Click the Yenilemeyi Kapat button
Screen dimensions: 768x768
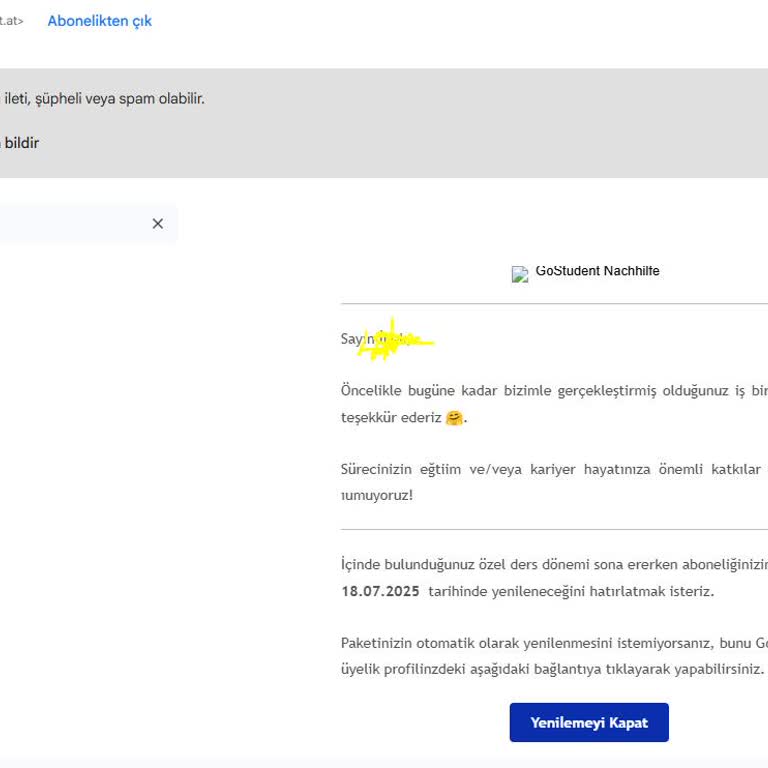[x=589, y=722]
